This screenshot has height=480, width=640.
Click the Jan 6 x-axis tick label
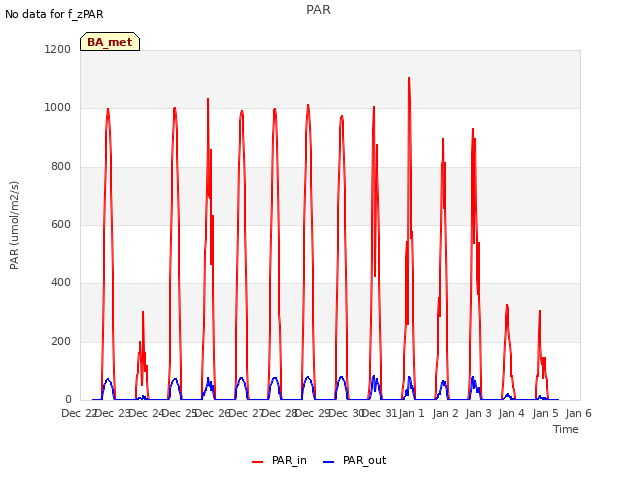578,413
